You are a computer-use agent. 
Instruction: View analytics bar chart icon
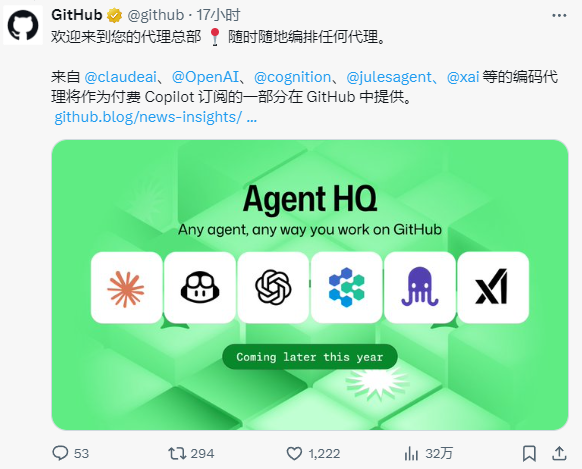pyautogui.click(x=411, y=453)
